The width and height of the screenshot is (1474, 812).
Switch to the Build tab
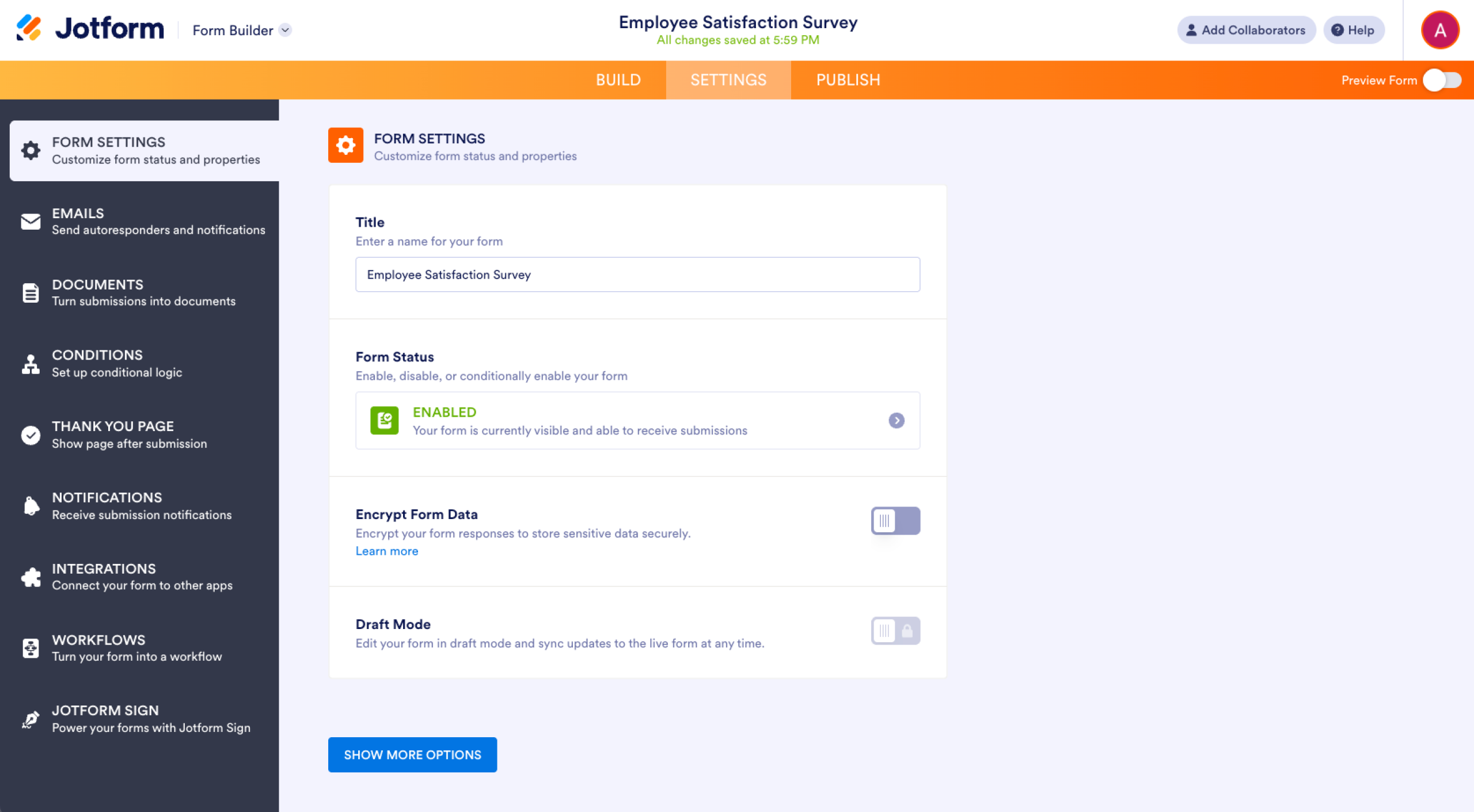[618, 79]
